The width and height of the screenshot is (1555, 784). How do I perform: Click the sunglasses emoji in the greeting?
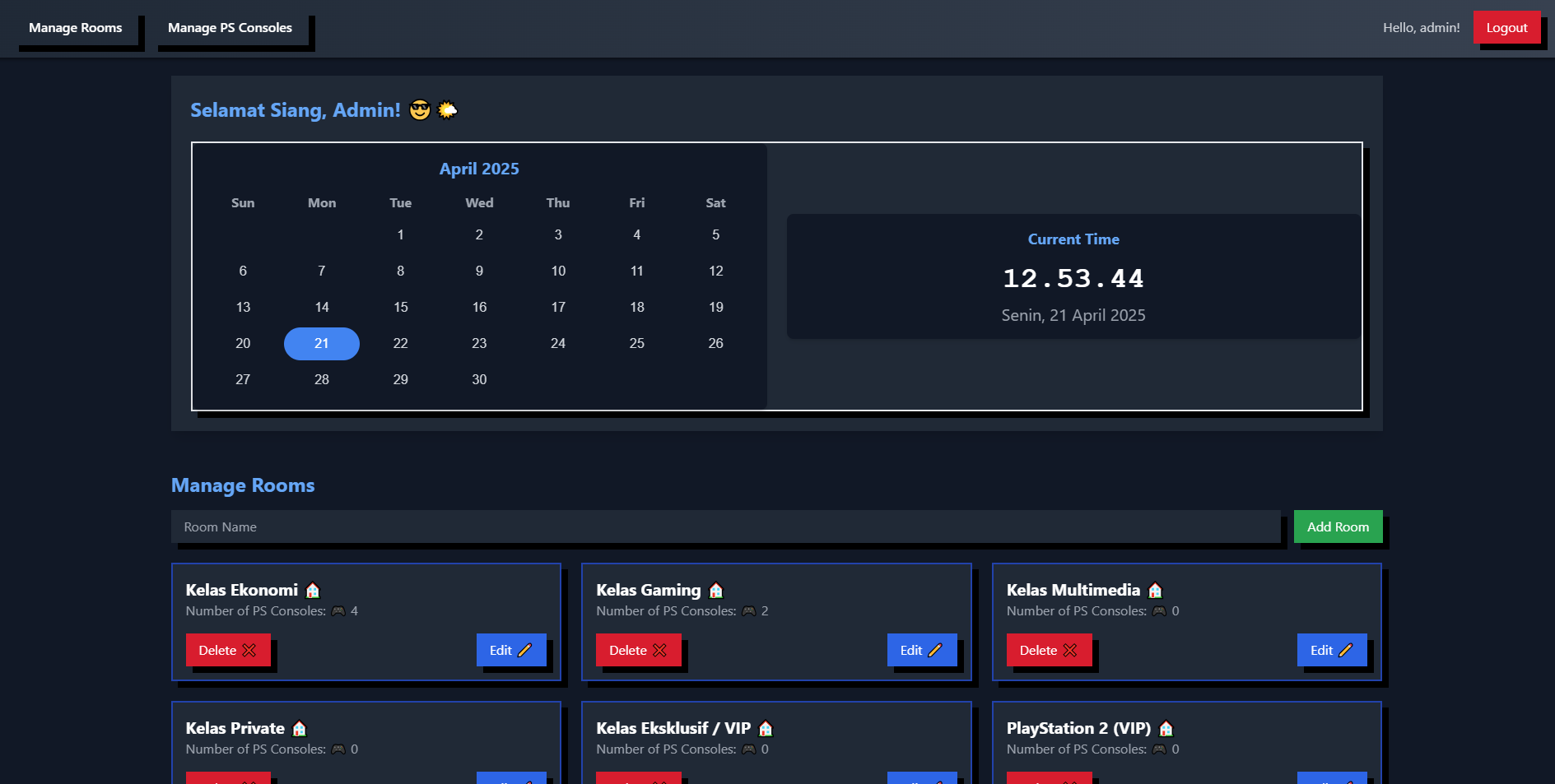tap(420, 110)
